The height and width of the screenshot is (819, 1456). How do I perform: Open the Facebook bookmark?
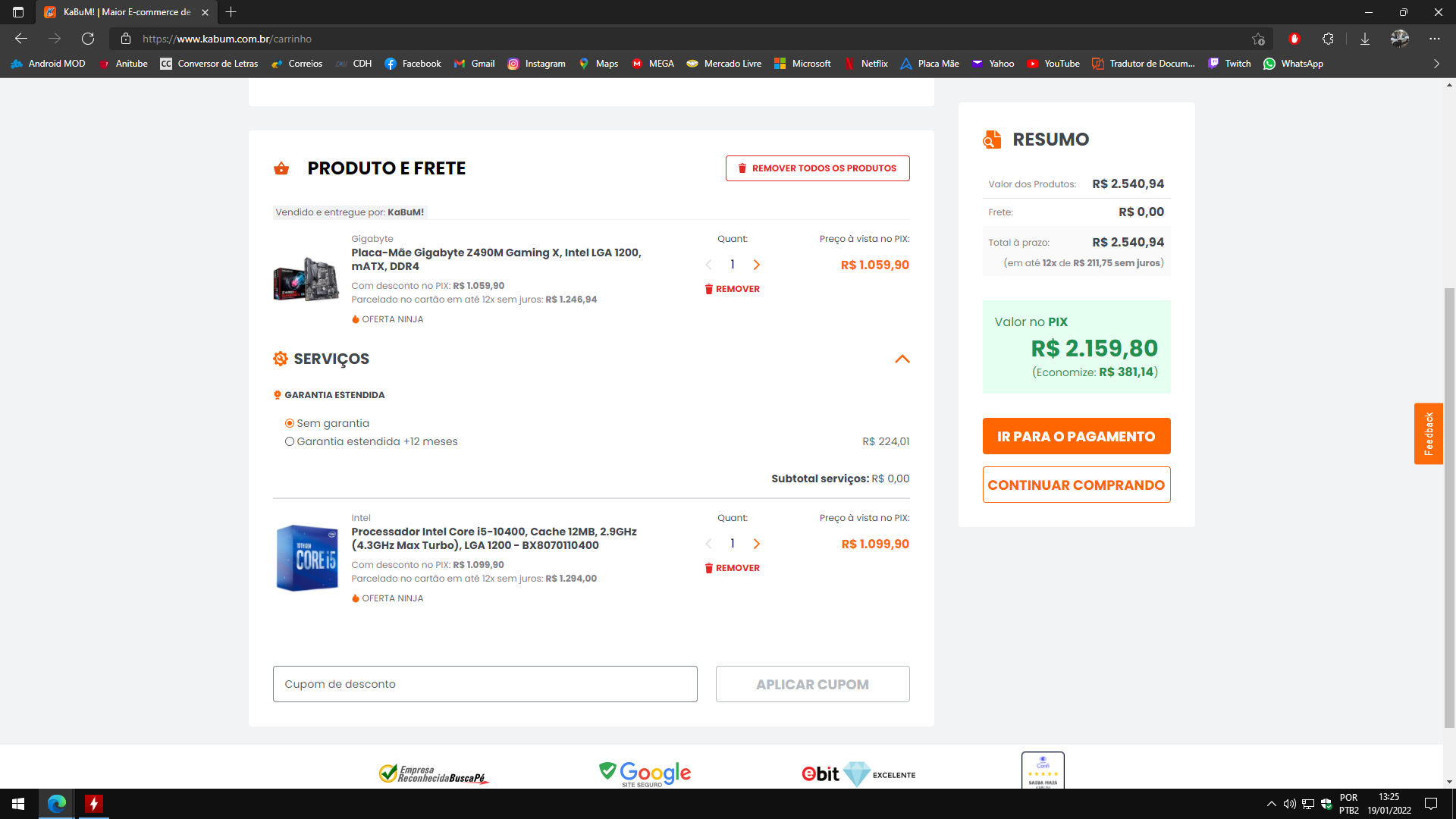tap(413, 64)
